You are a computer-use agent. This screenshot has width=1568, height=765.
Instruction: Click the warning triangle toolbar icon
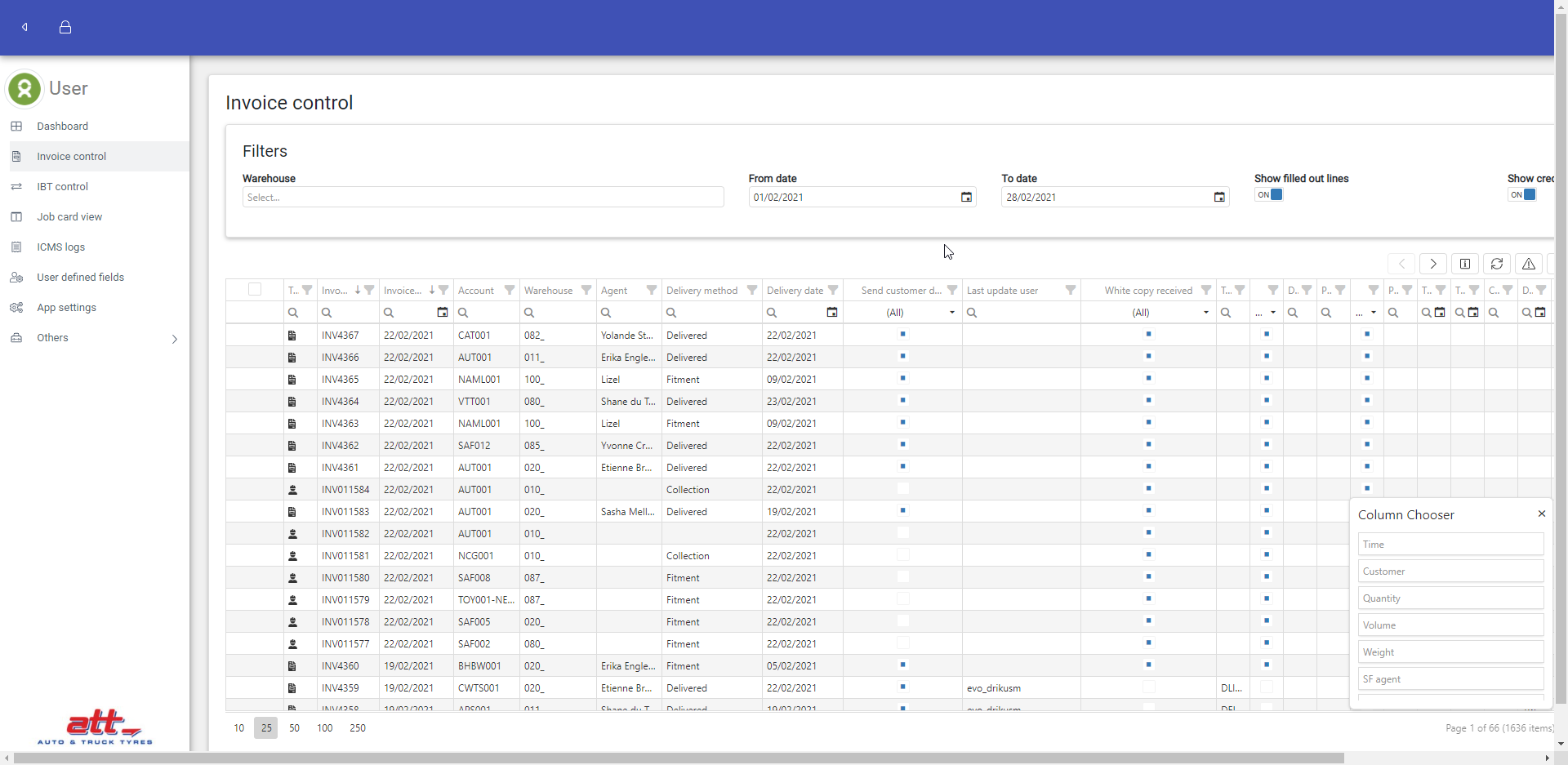tap(1528, 264)
